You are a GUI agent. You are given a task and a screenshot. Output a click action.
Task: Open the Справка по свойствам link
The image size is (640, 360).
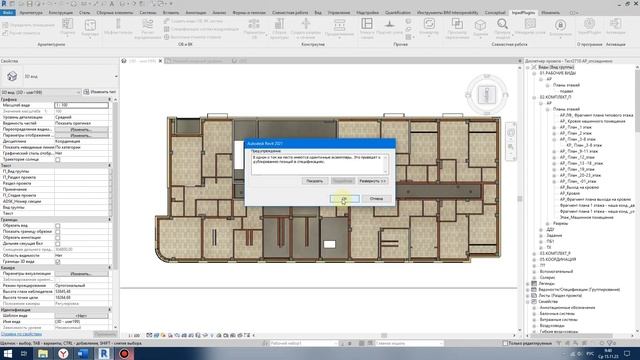point(21,334)
